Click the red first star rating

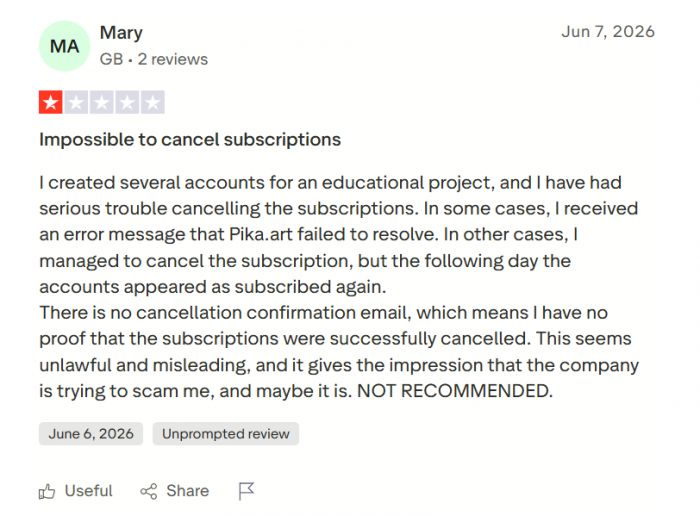(50, 102)
